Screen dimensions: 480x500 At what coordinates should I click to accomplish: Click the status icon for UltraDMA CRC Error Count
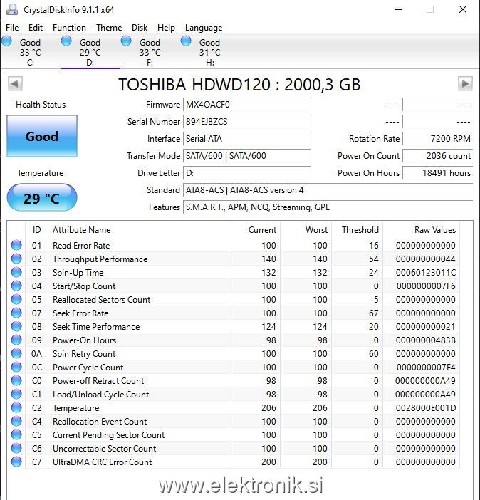[16, 462]
